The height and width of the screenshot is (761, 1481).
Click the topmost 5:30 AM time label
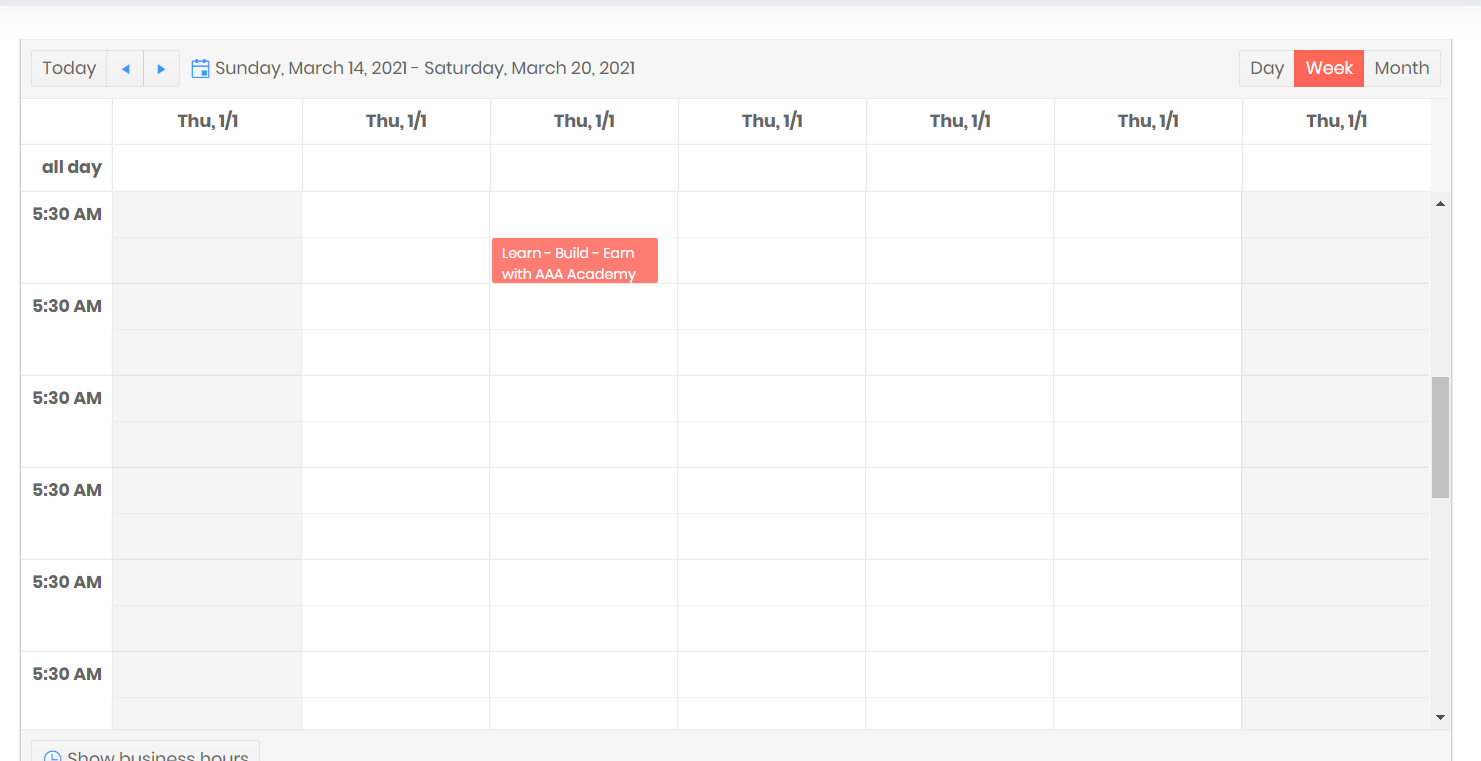[67, 214]
